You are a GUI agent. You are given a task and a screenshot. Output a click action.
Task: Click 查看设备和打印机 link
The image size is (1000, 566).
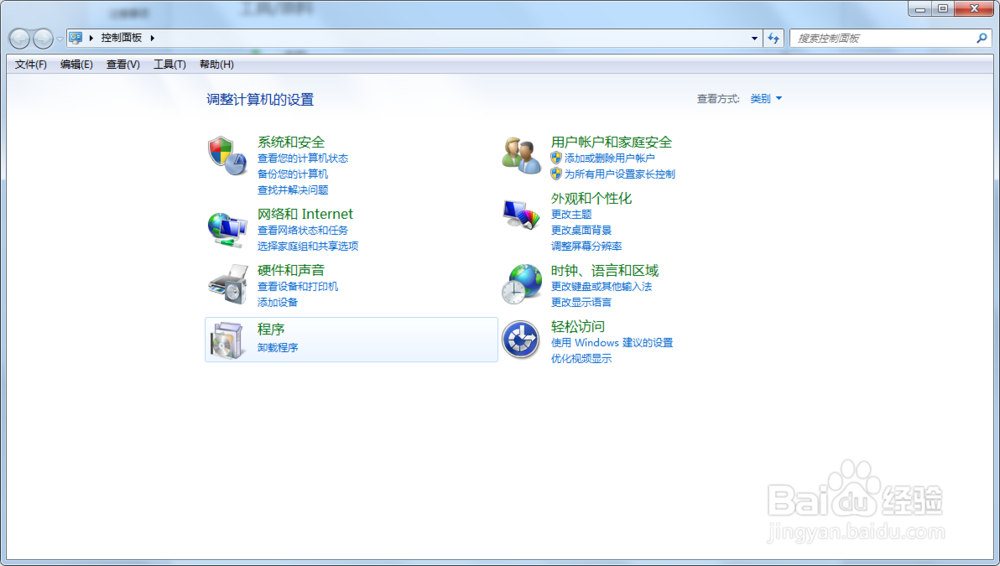point(298,287)
